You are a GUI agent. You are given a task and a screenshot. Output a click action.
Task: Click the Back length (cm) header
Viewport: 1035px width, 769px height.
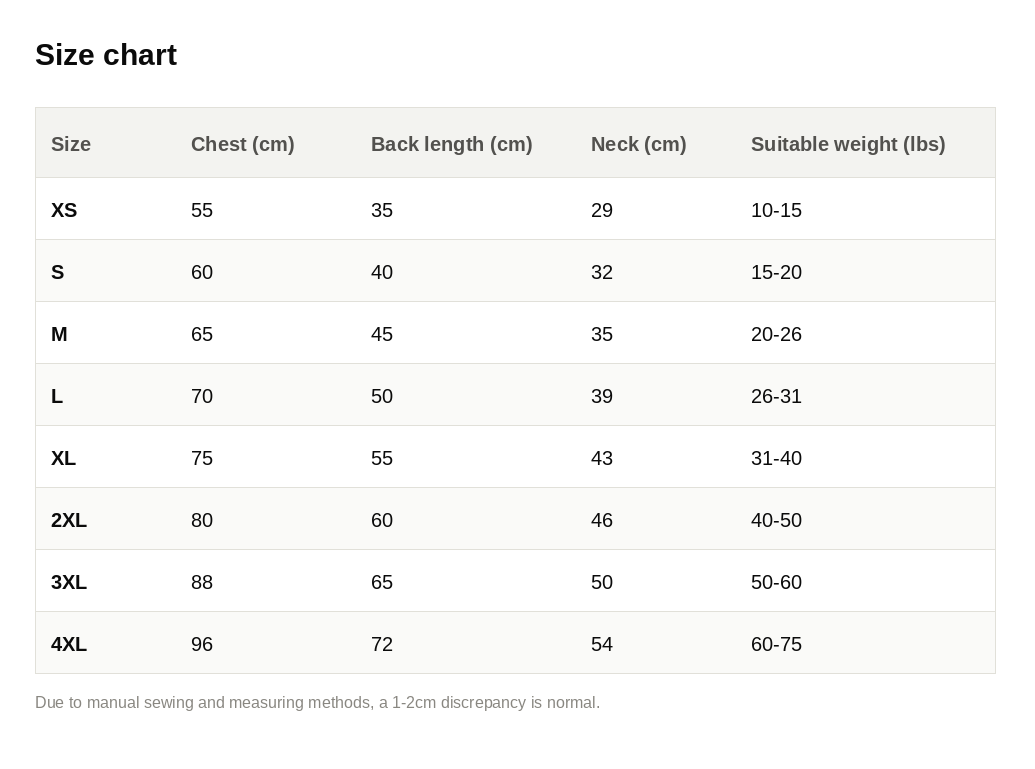(x=451, y=144)
